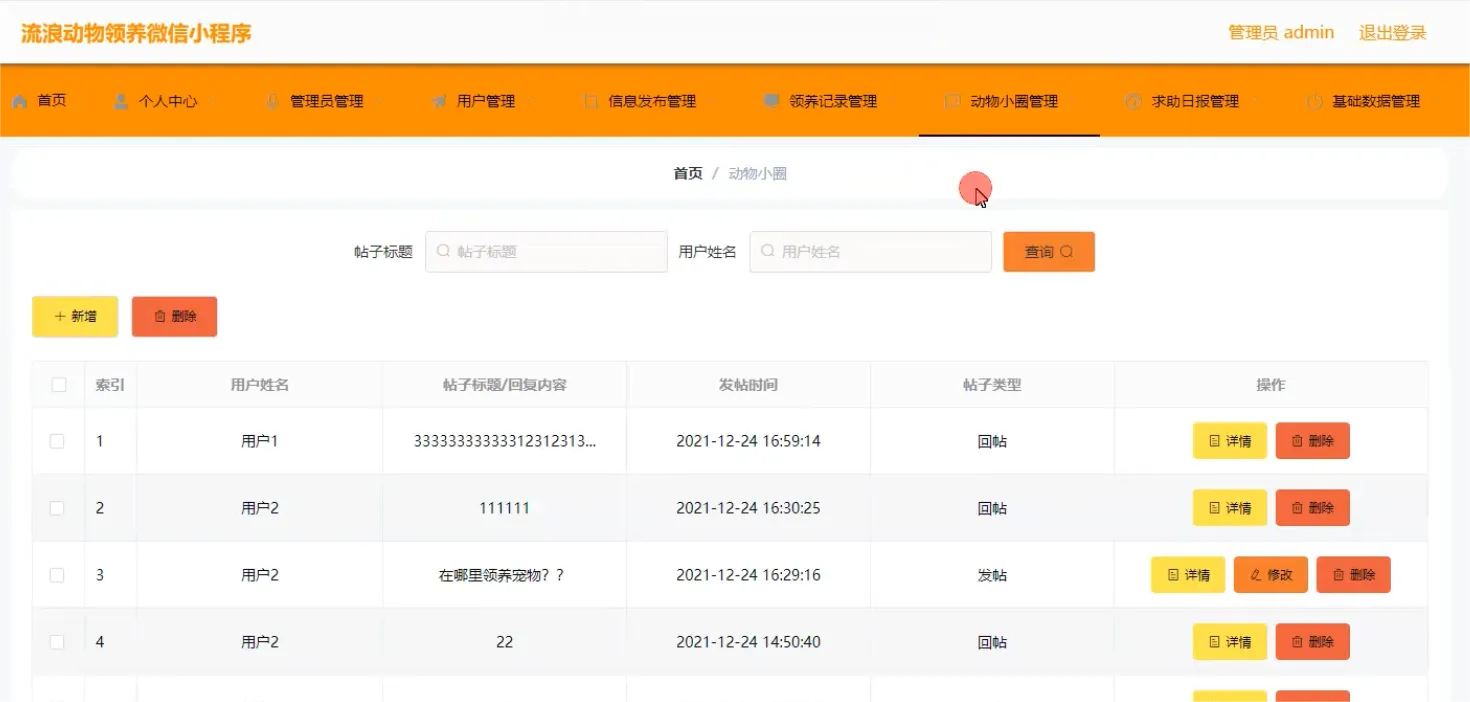Viewport: 1470px width, 702px height.
Task: Click the 2021-12-24 16:59:14 timestamp
Action: tap(748, 441)
